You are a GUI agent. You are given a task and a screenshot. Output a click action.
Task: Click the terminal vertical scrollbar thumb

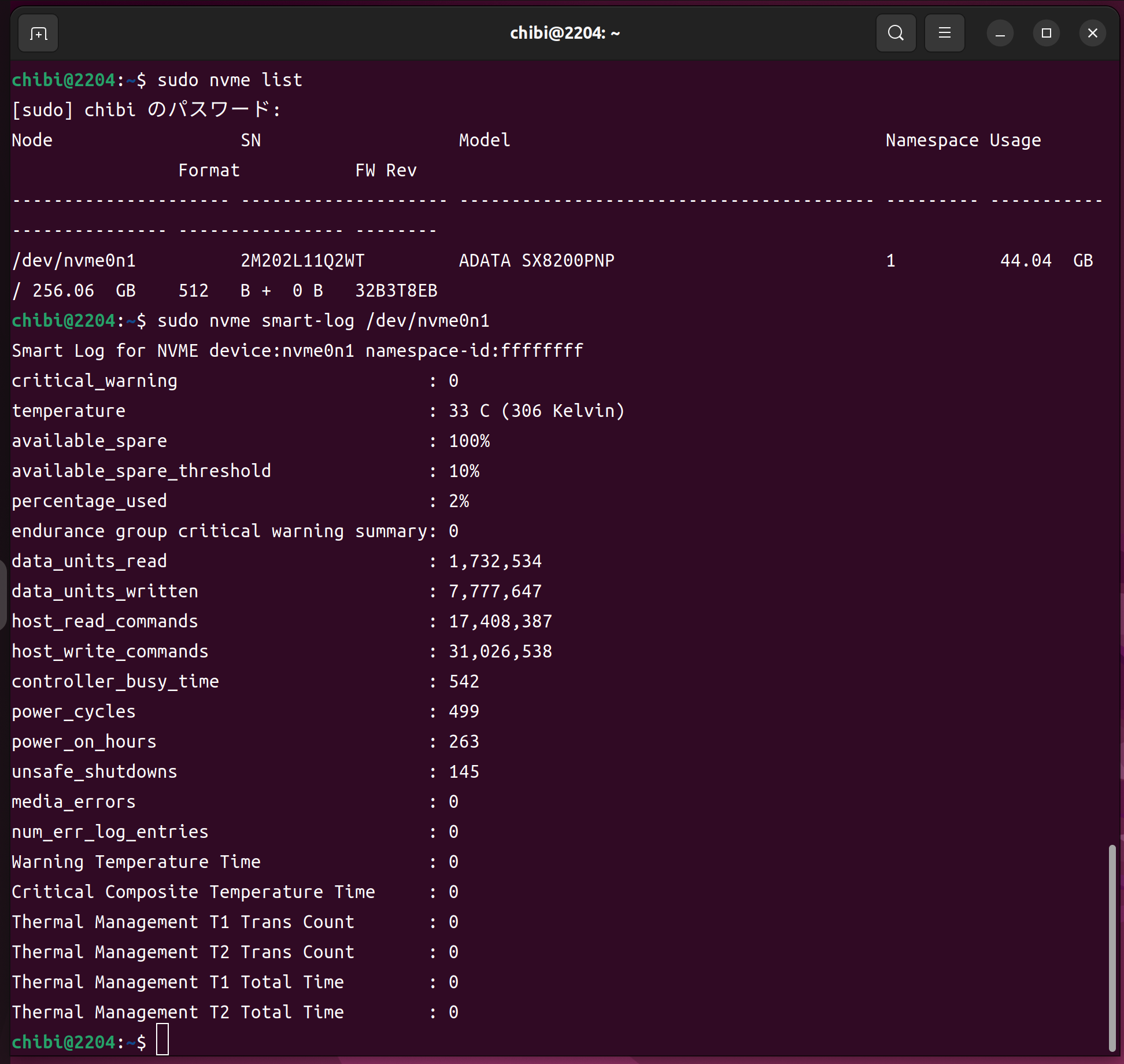coord(1111,948)
